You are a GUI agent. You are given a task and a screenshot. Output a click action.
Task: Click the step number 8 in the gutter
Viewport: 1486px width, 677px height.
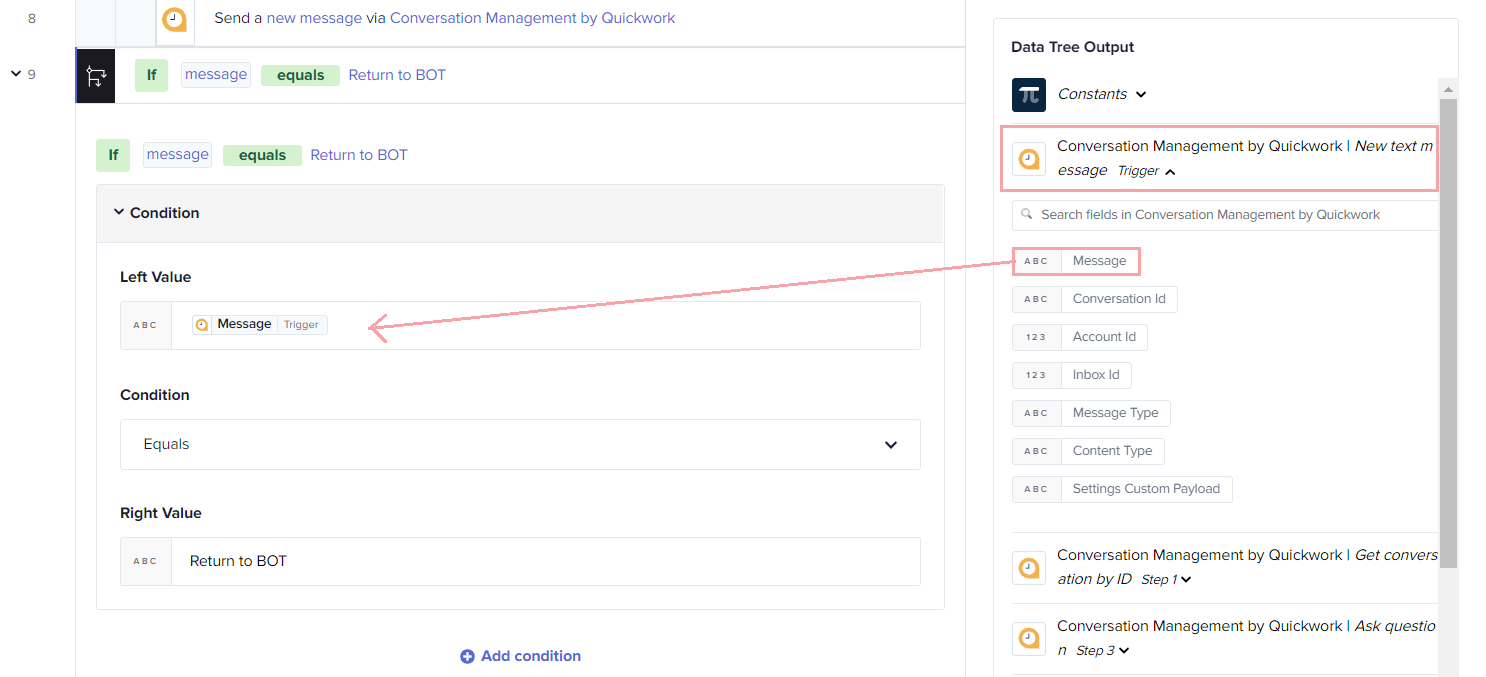31,18
